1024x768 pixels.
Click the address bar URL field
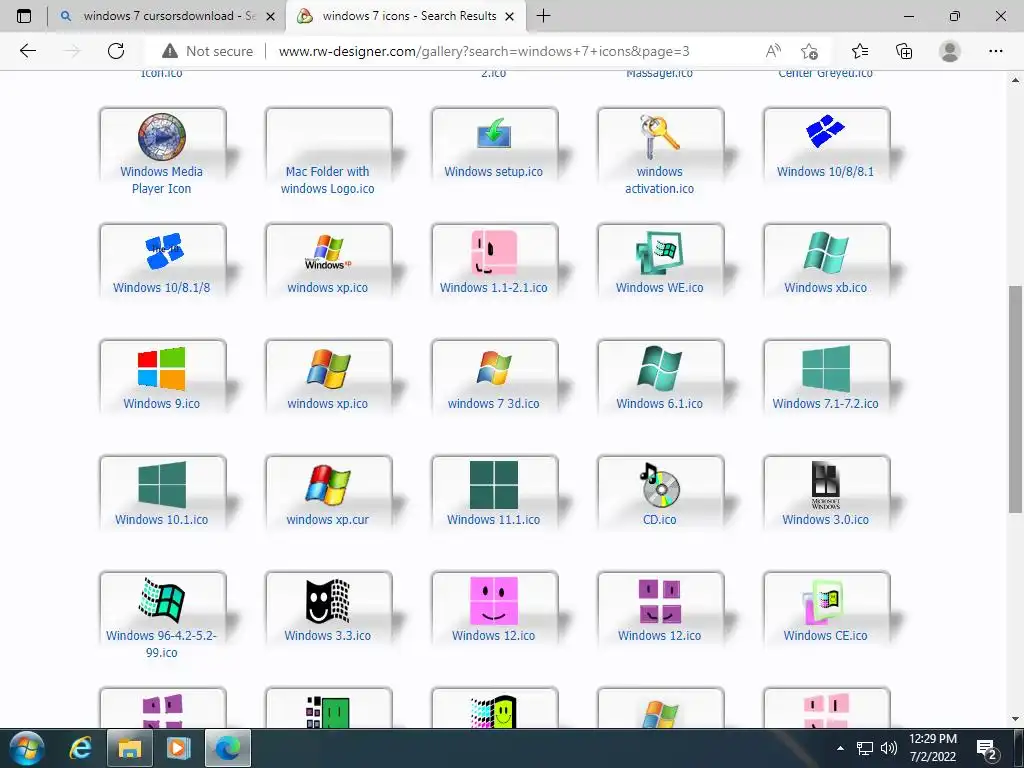tap(484, 51)
